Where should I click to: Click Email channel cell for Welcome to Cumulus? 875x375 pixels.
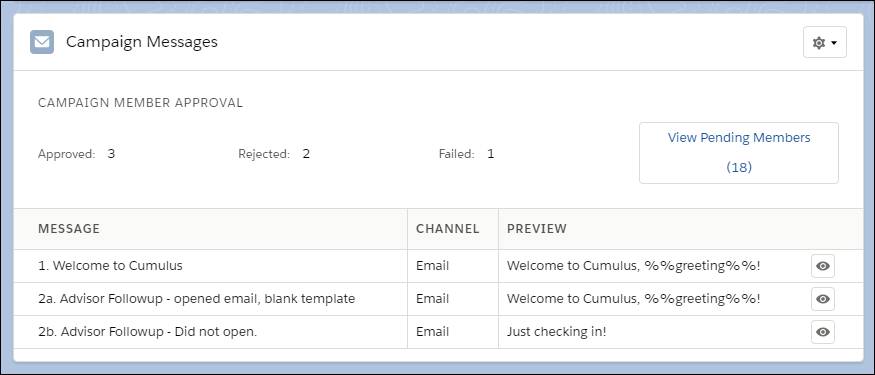[432, 266]
